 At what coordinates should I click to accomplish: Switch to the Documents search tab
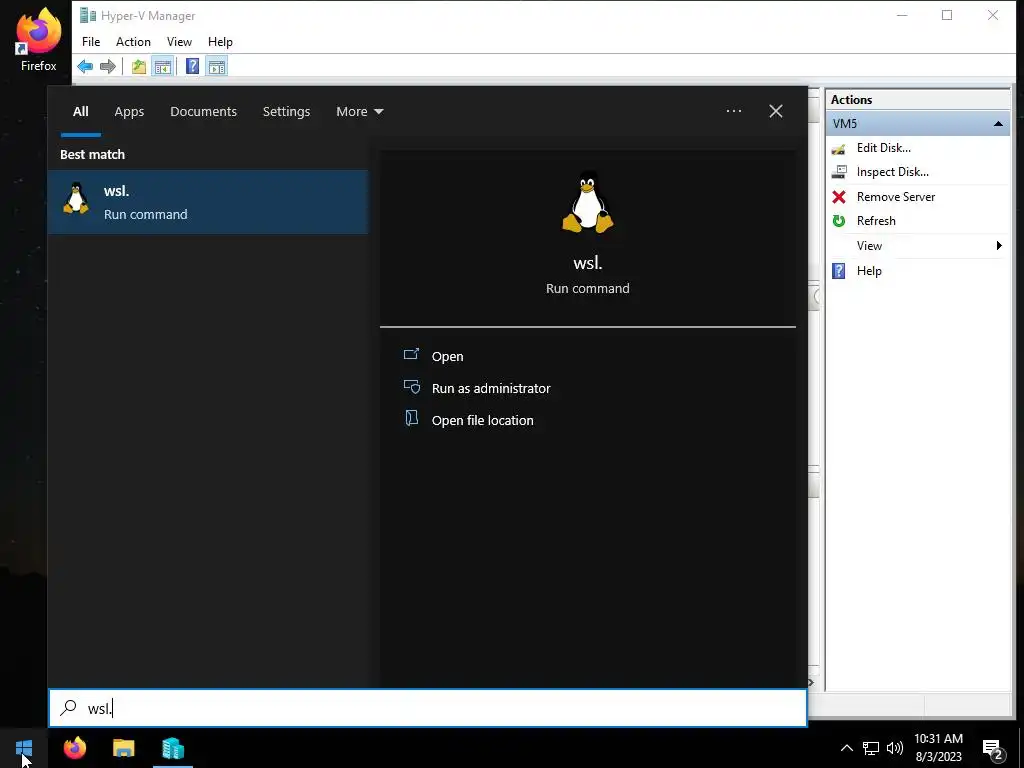[x=204, y=112]
